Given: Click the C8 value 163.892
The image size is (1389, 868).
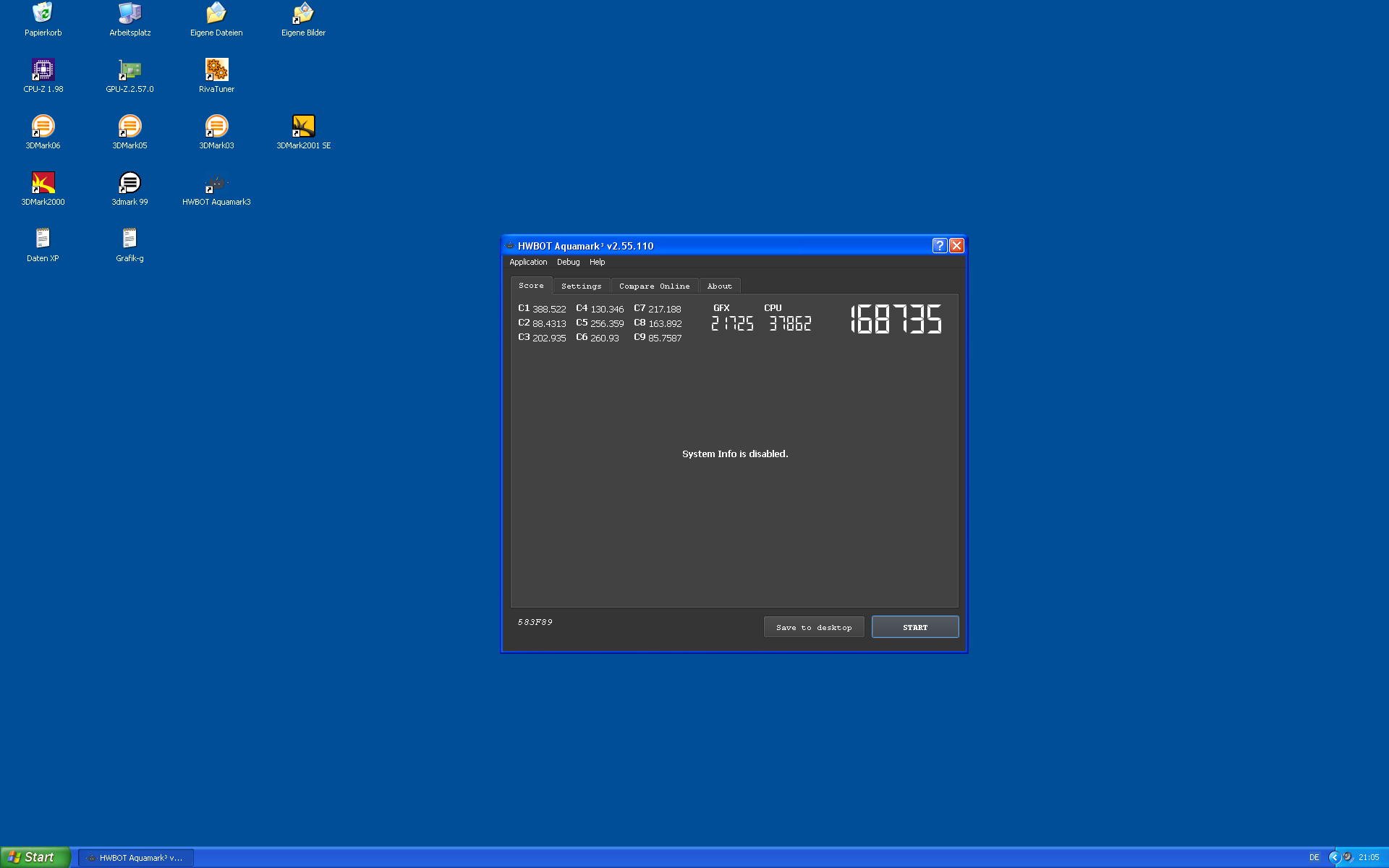Looking at the screenshot, I should 665,323.
